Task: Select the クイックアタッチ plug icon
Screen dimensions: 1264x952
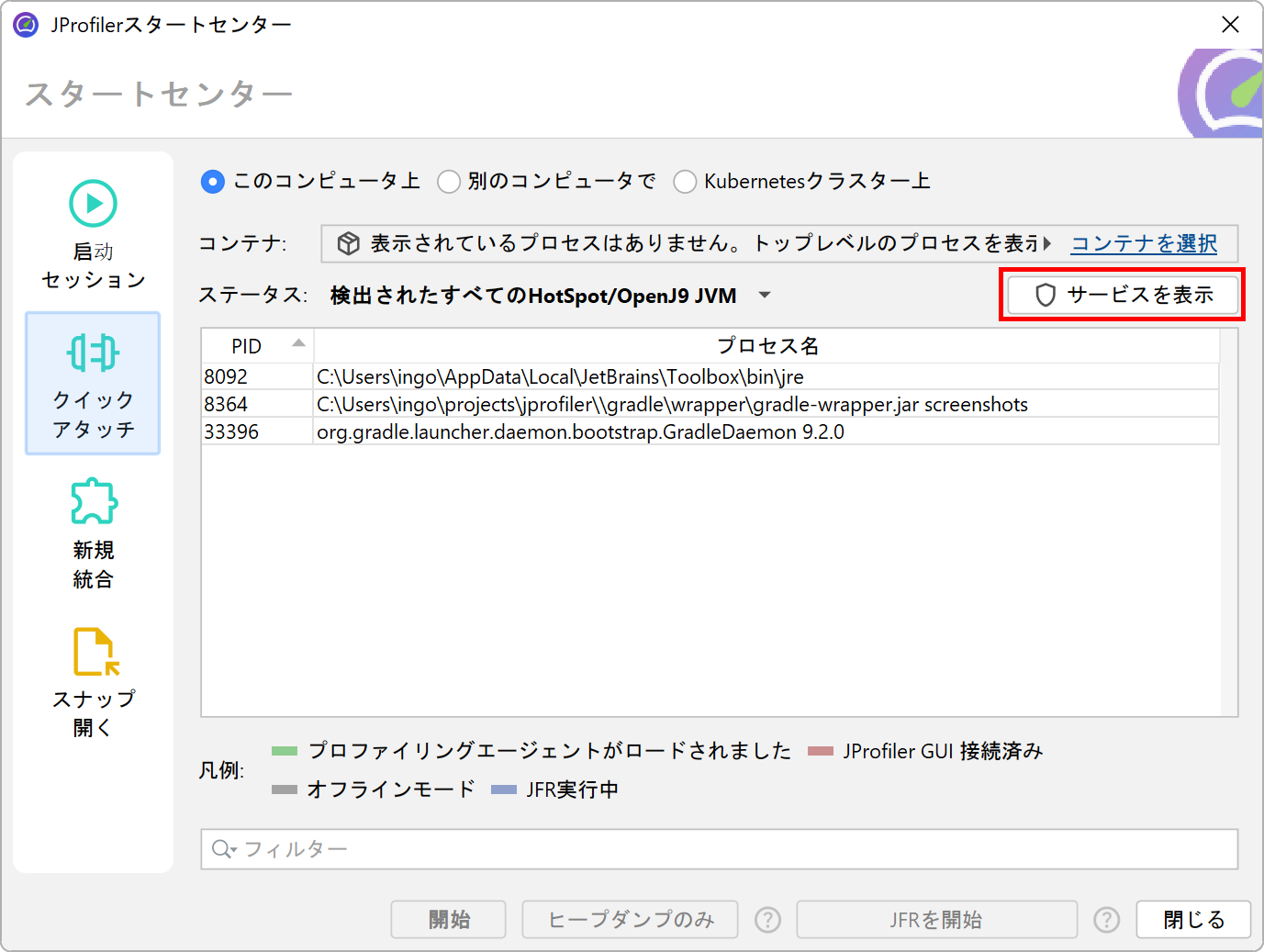Action: click(x=93, y=353)
